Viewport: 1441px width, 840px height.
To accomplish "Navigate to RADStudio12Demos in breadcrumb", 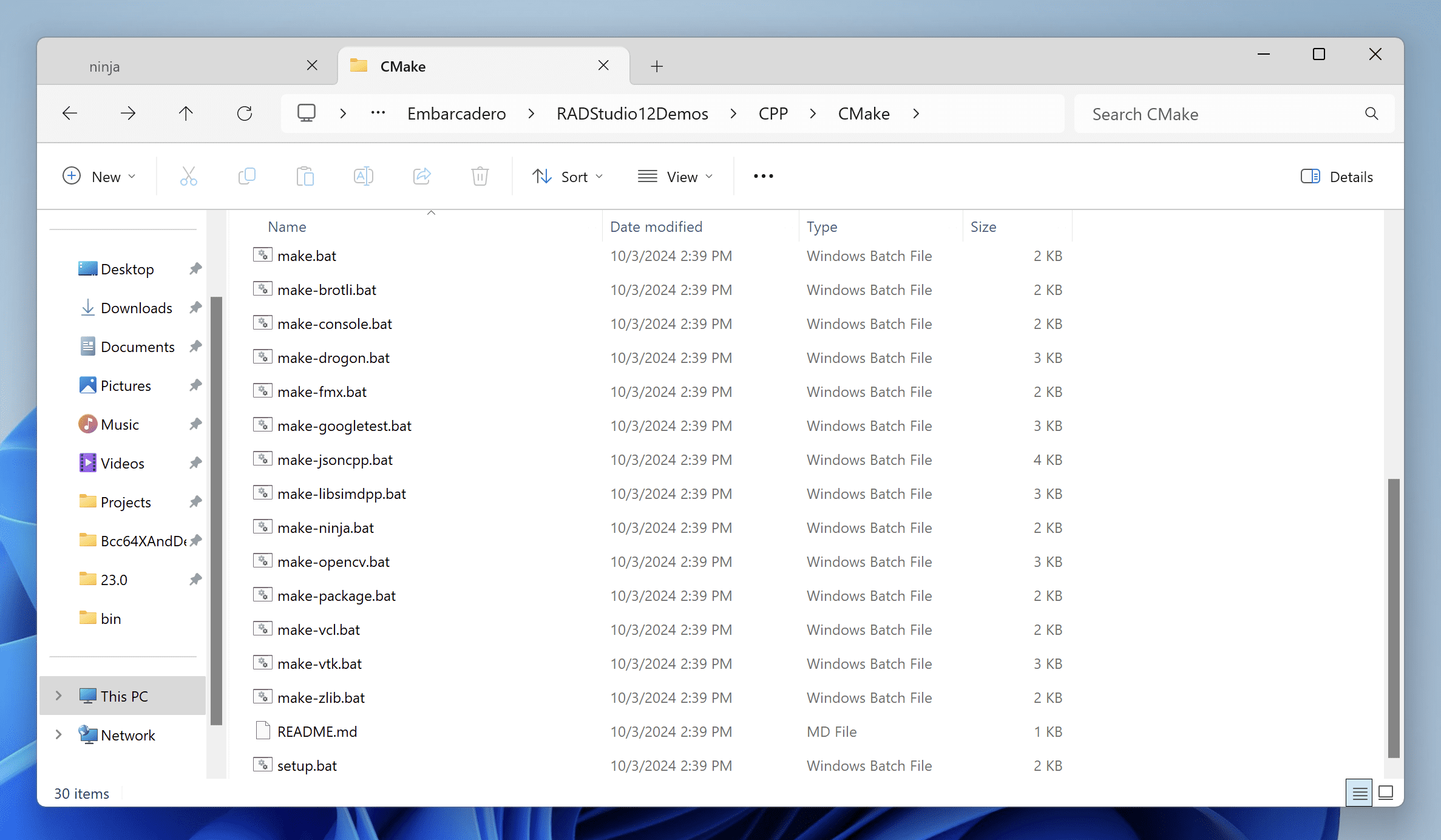I will pos(632,113).
